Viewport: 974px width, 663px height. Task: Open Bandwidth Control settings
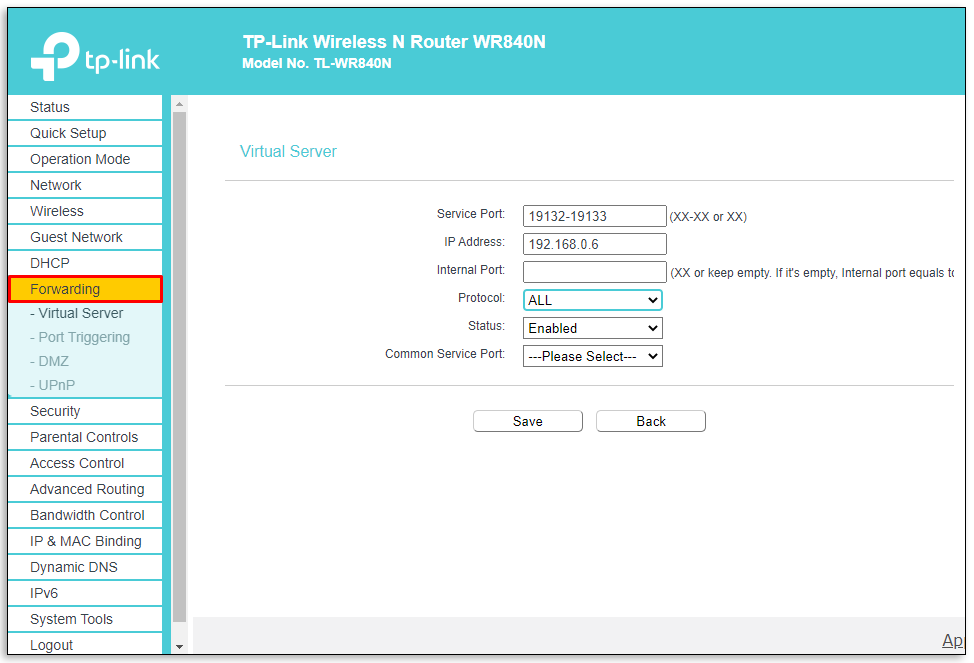(x=85, y=516)
